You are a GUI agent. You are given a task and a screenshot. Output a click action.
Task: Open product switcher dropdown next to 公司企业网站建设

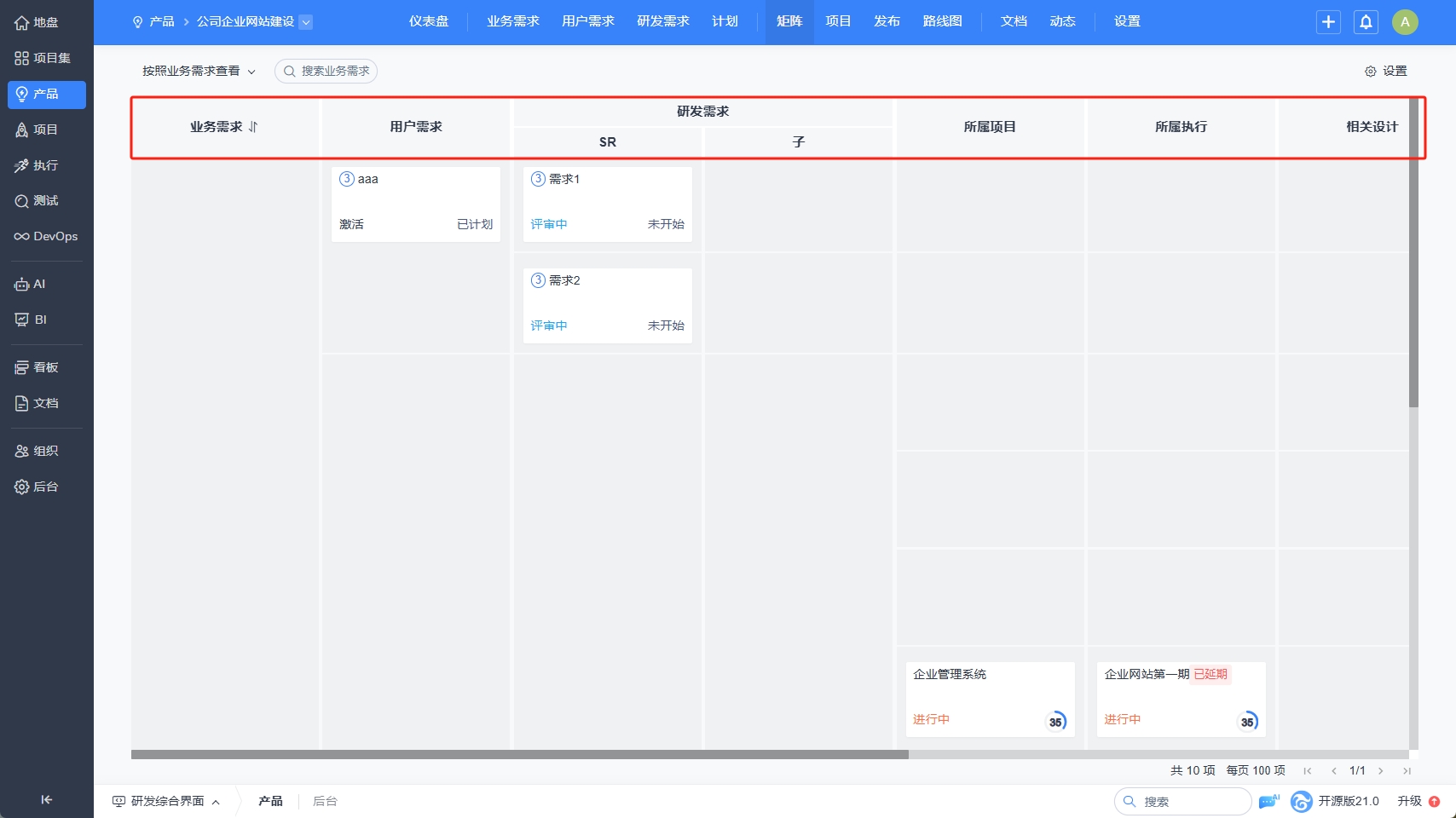(306, 22)
